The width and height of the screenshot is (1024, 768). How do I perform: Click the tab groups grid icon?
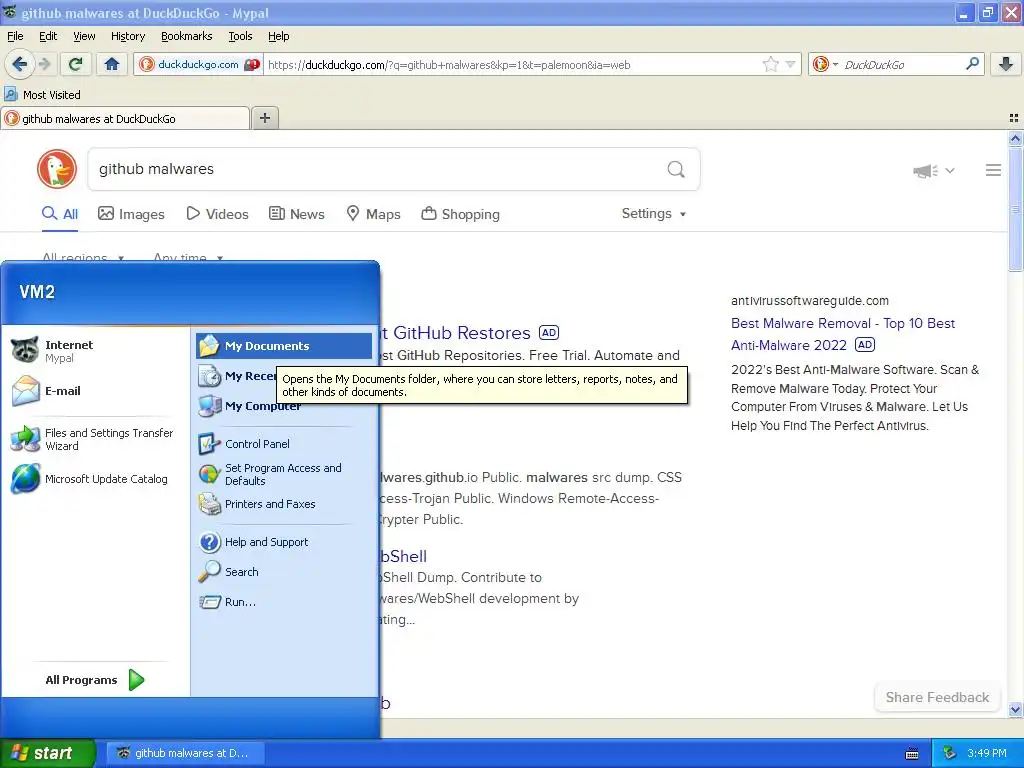(x=1014, y=118)
